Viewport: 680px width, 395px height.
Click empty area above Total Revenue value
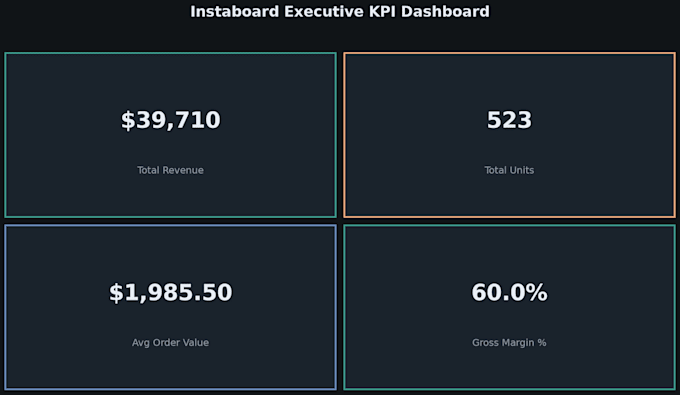click(170, 80)
